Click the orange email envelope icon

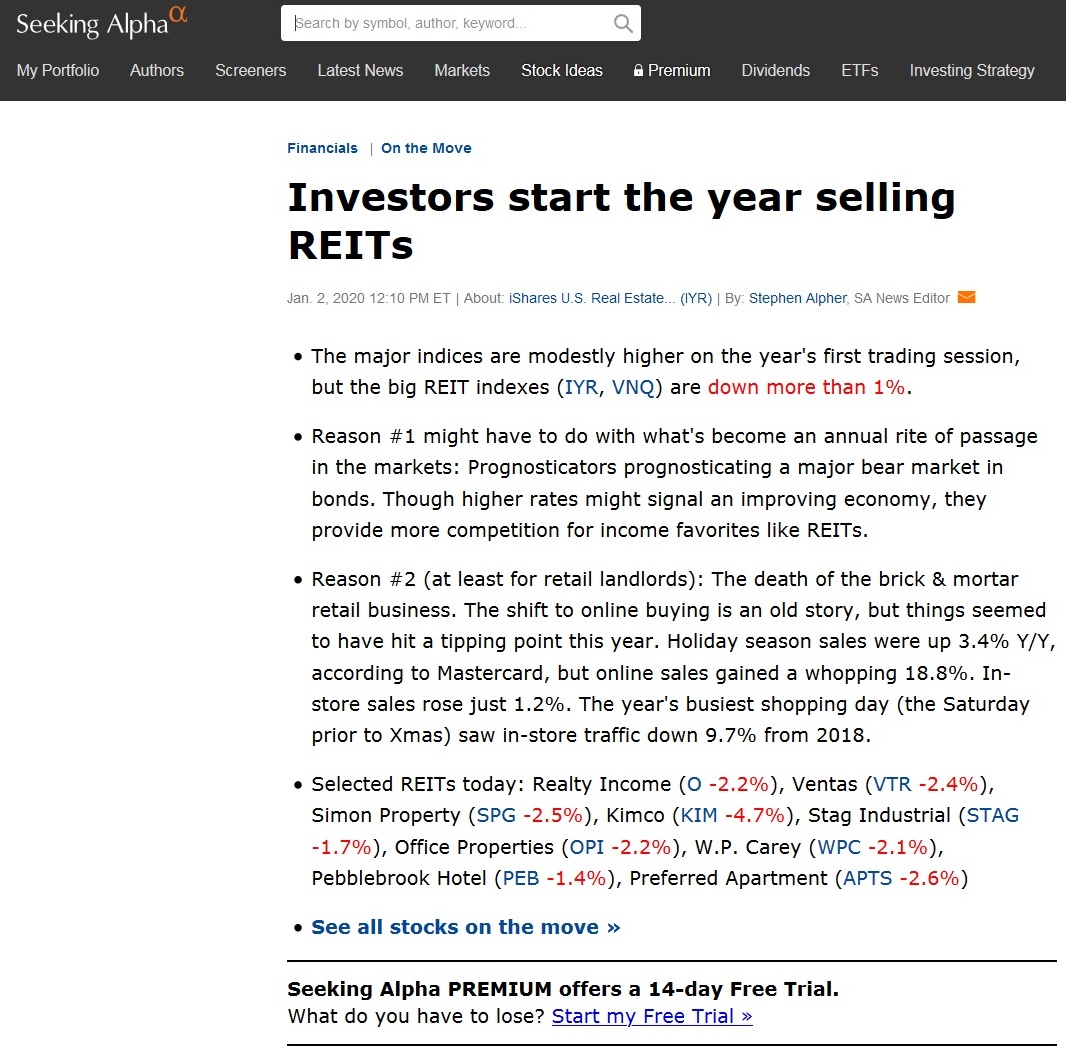(966, 297)
